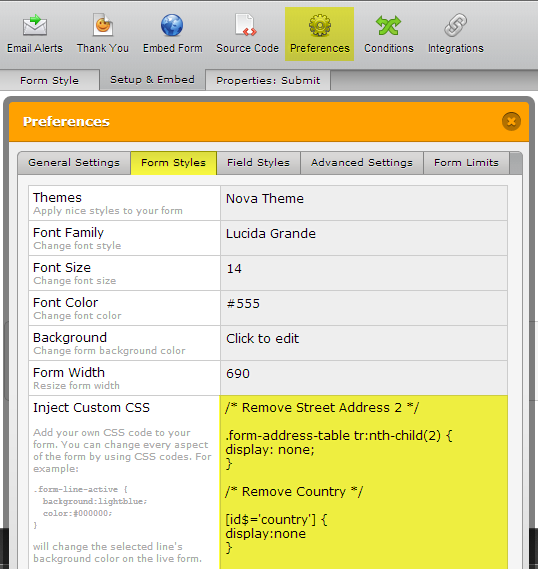Click '.form-line-active {' example code
The image size is (538, 569).
81,489
